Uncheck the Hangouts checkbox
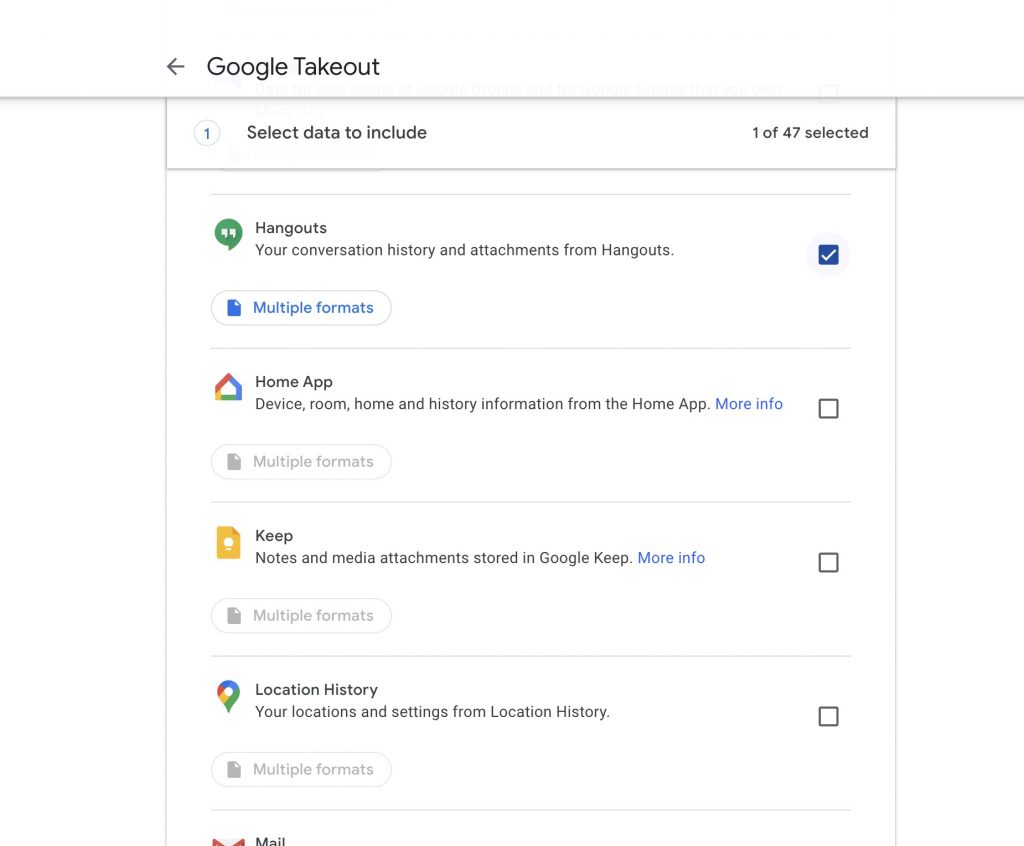The width and height of the screenshot is (1024, 846). pyautogui.click(x=828, y=255)
